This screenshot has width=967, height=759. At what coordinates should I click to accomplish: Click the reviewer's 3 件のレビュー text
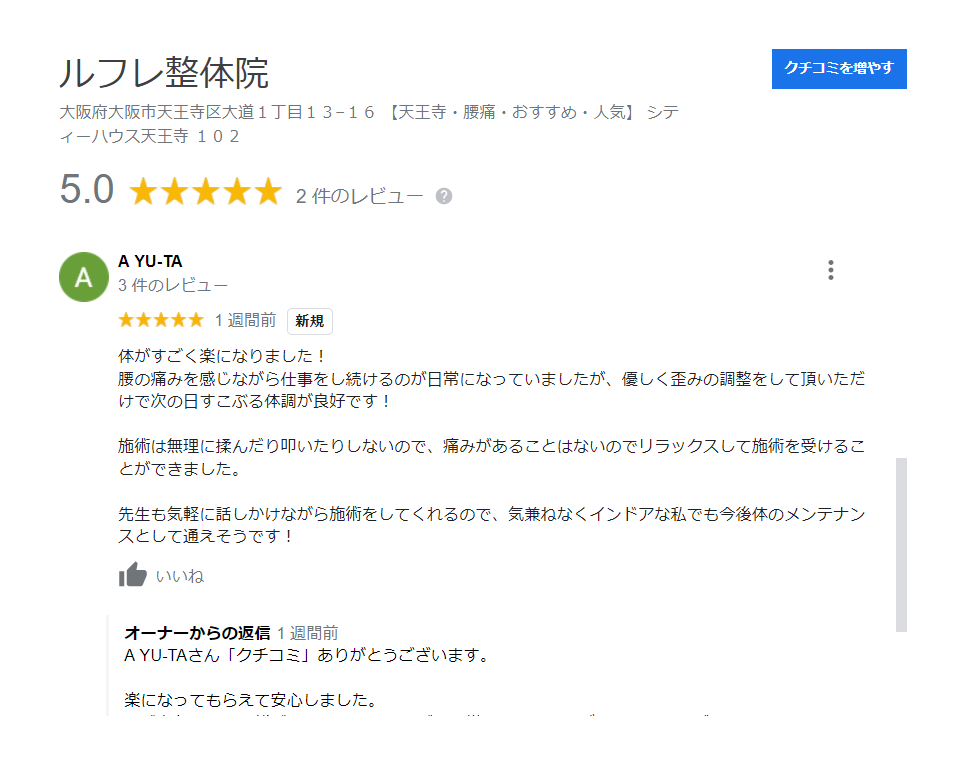click(x=173, y=285)
